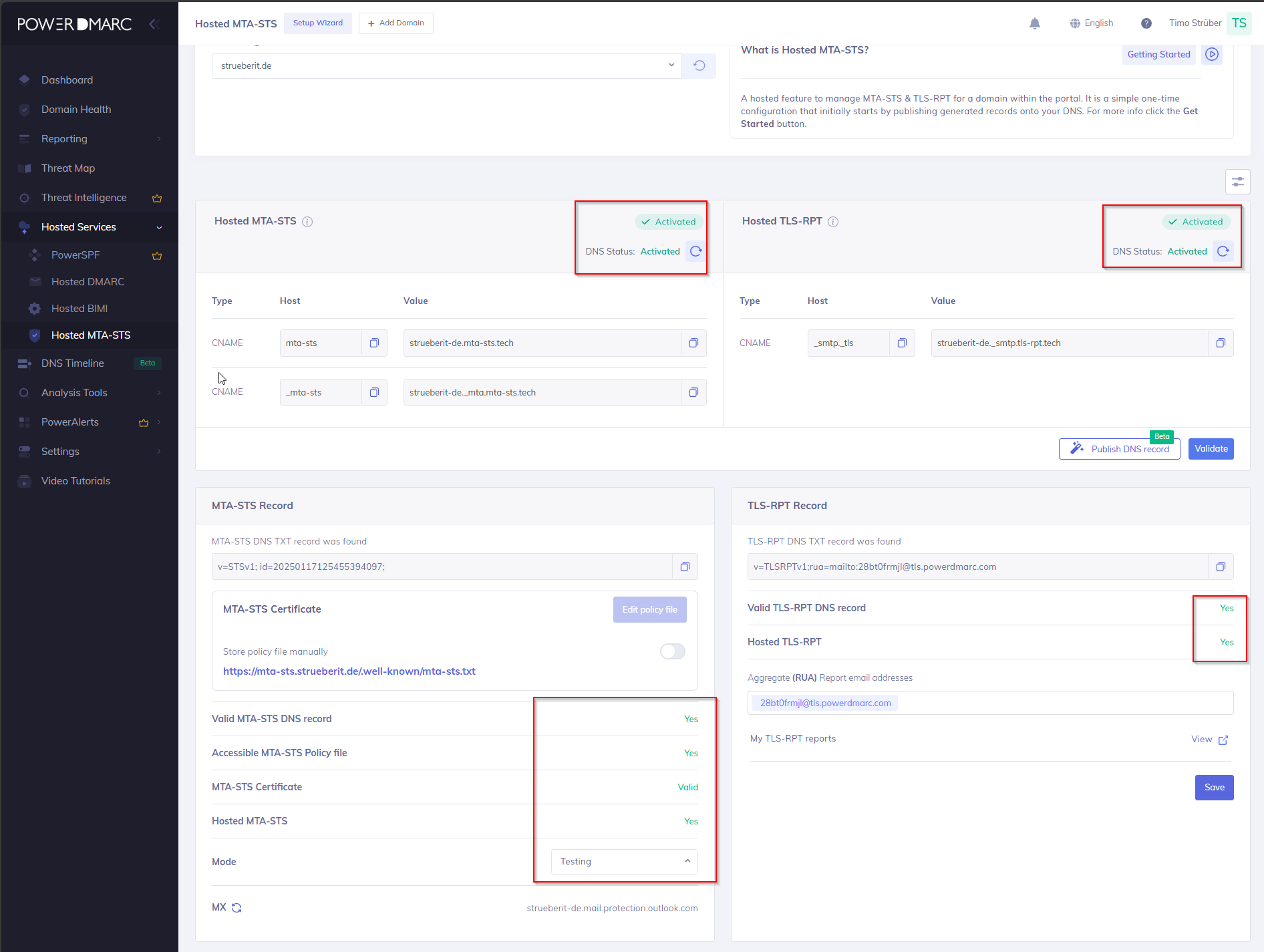Click the Aggregate RUA email address field
1264x952 pixels.
(1062, 703)
